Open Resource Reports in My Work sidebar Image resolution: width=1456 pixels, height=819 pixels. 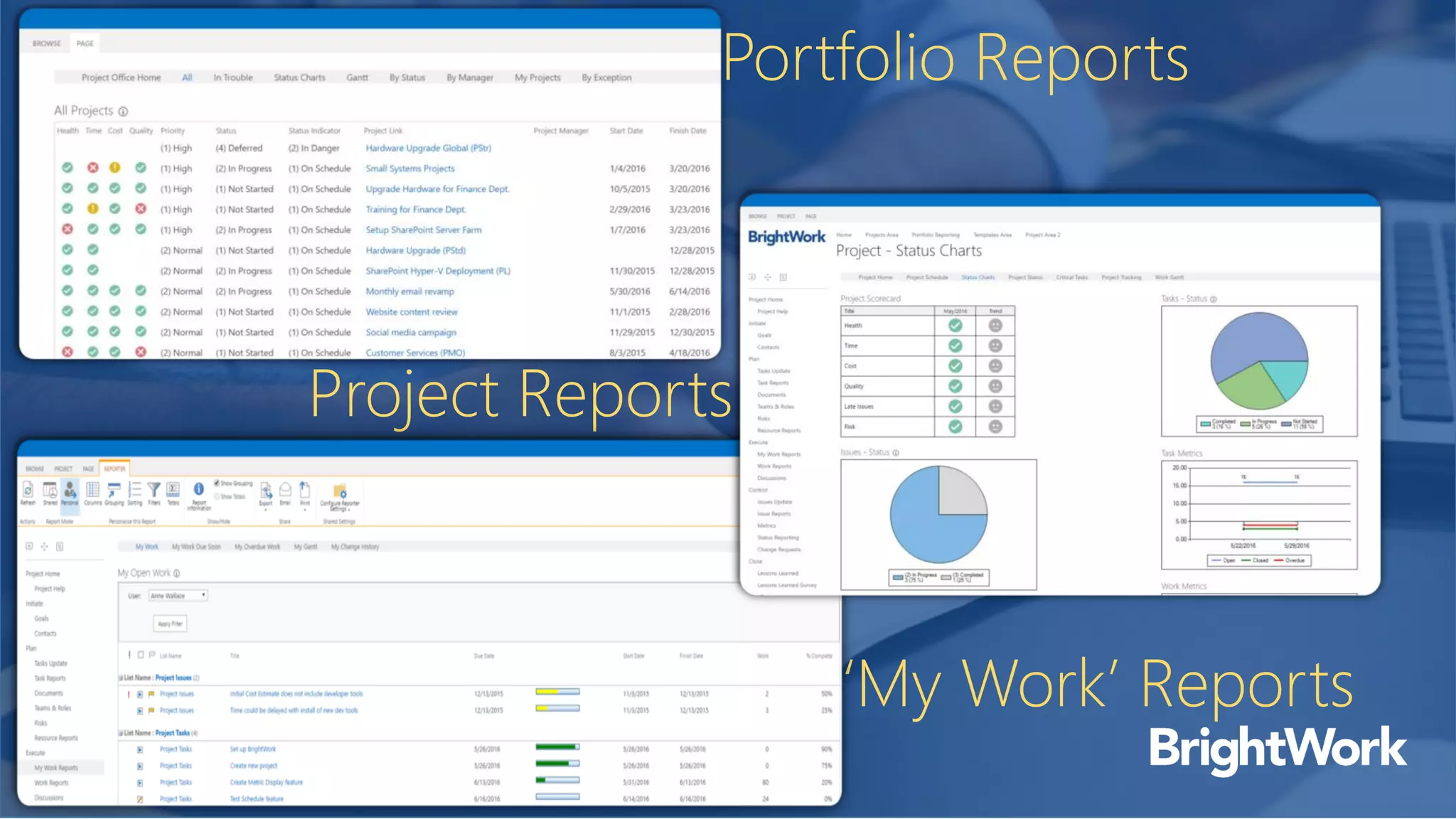(56, 738)
